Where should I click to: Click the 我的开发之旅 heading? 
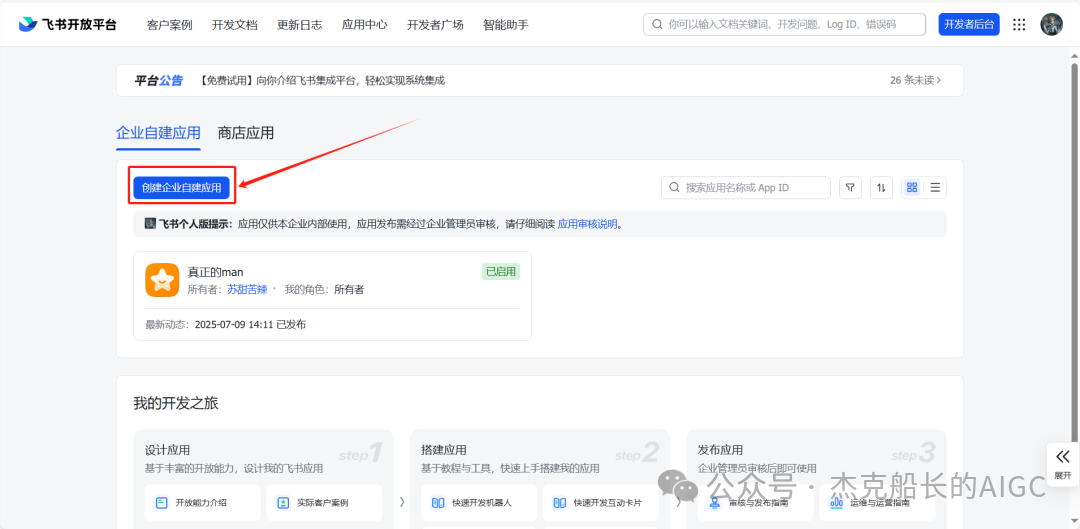tap(176, 404)
